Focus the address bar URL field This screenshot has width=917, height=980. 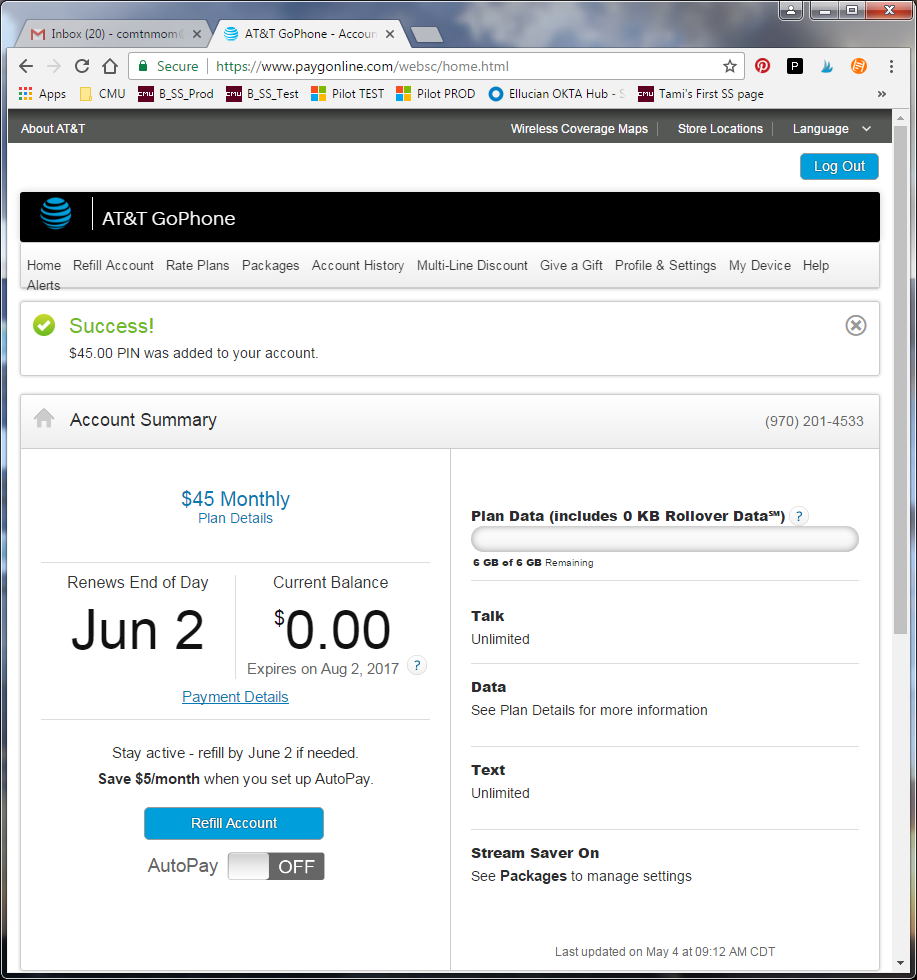click(x=463, y=66)
